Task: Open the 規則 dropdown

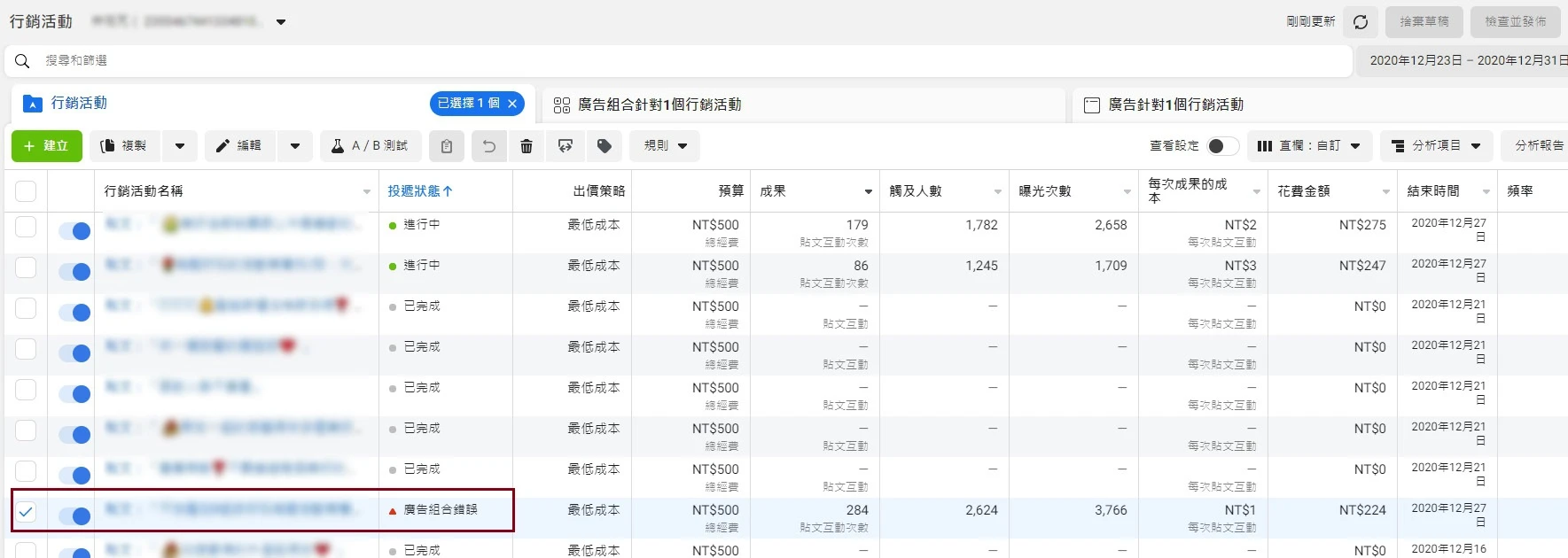Action: tap(665, 146)
